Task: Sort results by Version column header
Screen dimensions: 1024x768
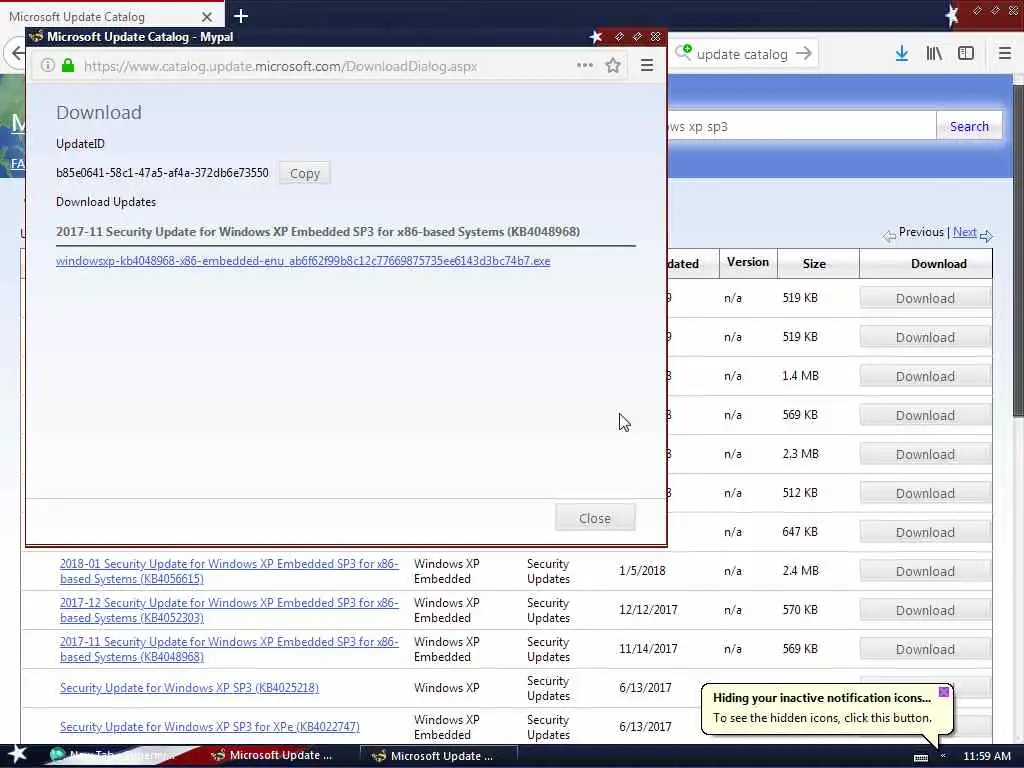Action: pos(748,263)
